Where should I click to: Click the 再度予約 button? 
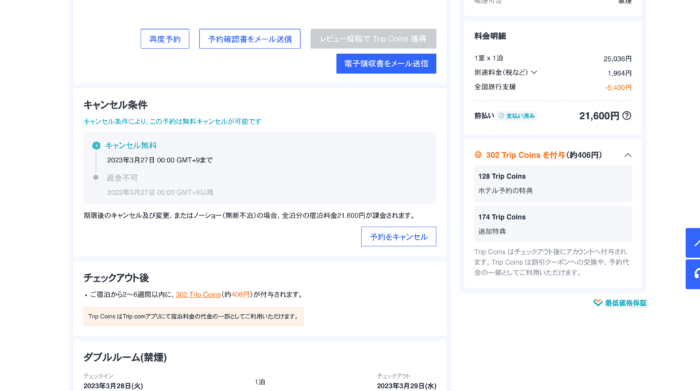[x=165, y=39]
